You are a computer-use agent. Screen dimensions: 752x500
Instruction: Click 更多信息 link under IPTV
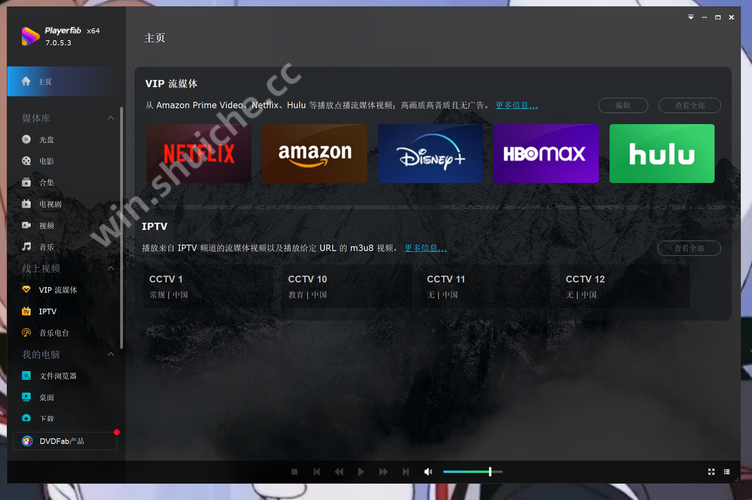pyautogui.click(x=425, y=248)
